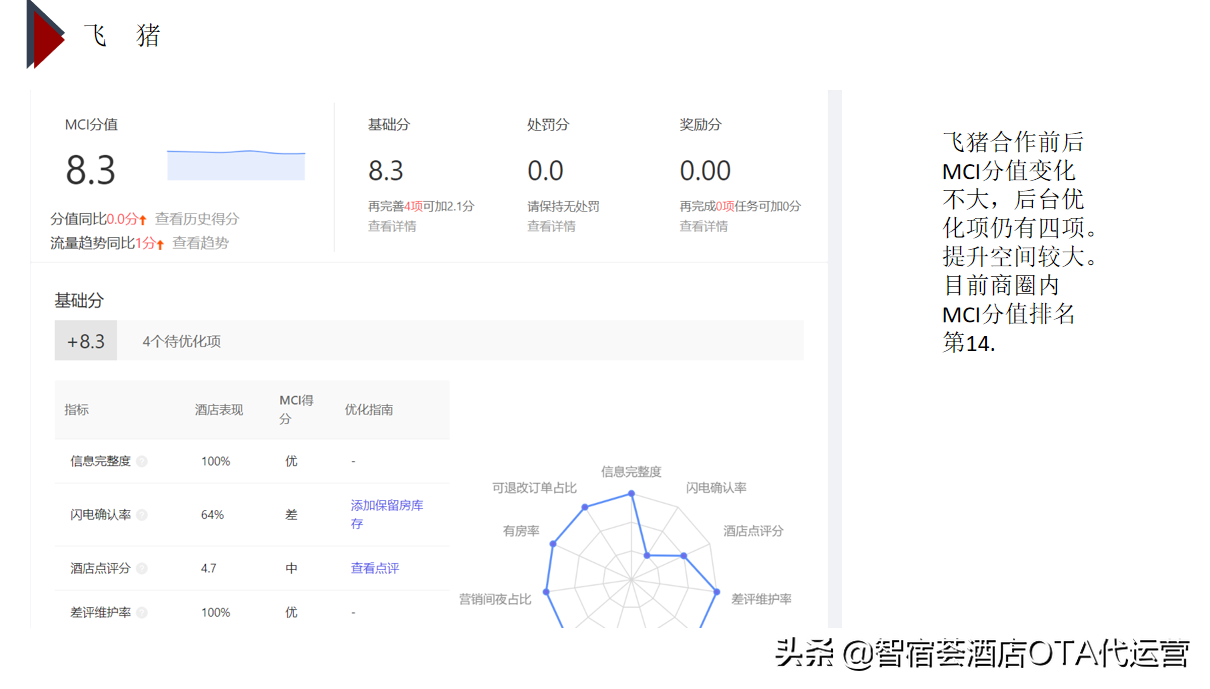Click the 酒店表现 column header
This screenshot has height=689, width=1210.
tap(219, 410)
